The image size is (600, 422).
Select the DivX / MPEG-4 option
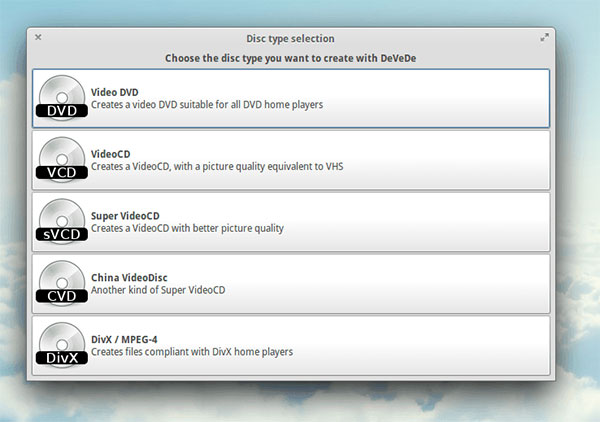pos(291,345)
